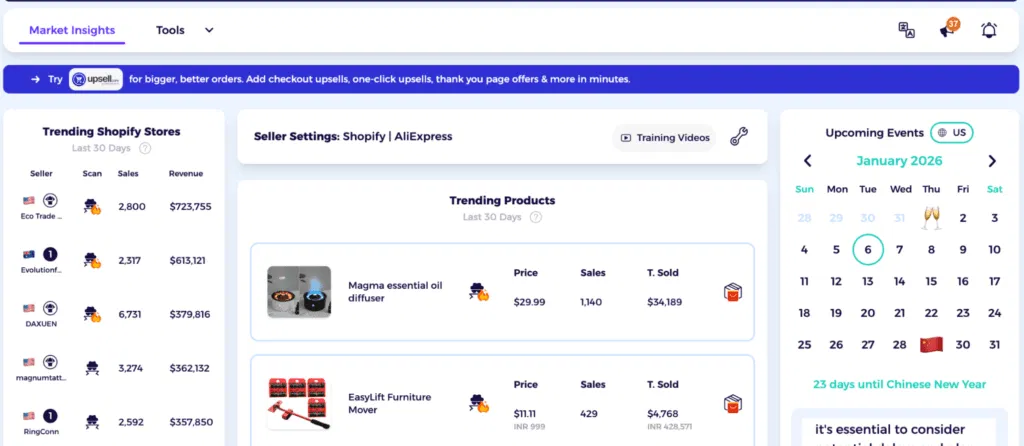
Task: Click the Seller column header
Action: pyautogui.click(x=41, y=174)
